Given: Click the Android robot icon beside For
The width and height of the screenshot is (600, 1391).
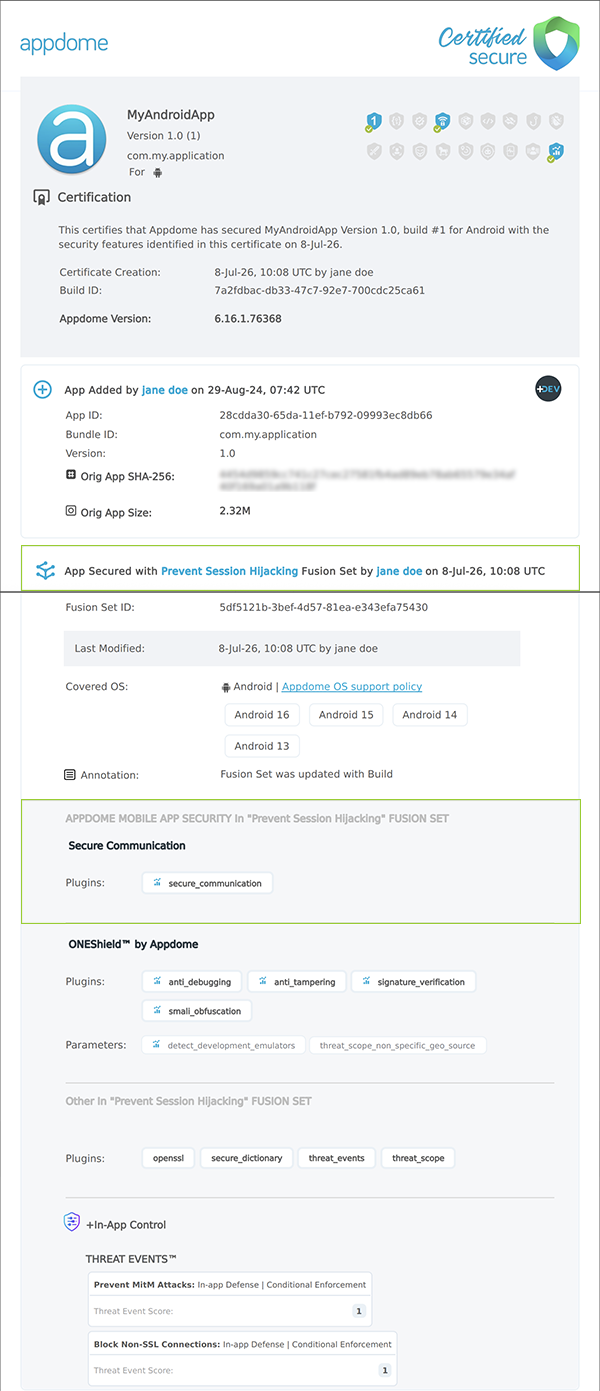Looking at the screenshot, I should click(157, 172).
